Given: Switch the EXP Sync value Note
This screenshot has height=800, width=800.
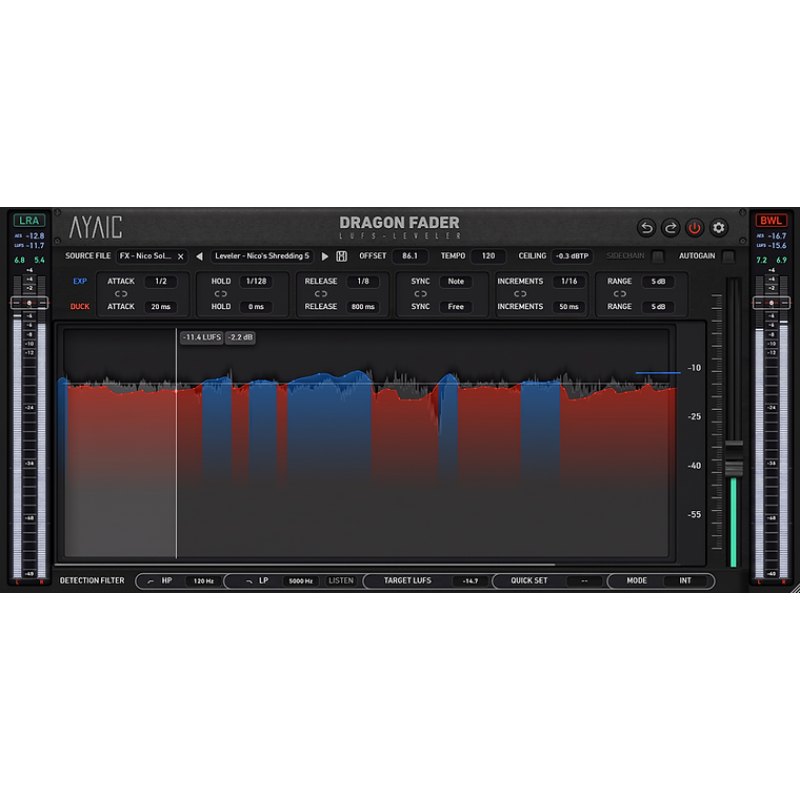Looking at the screenshot, I should pos(456,281).
